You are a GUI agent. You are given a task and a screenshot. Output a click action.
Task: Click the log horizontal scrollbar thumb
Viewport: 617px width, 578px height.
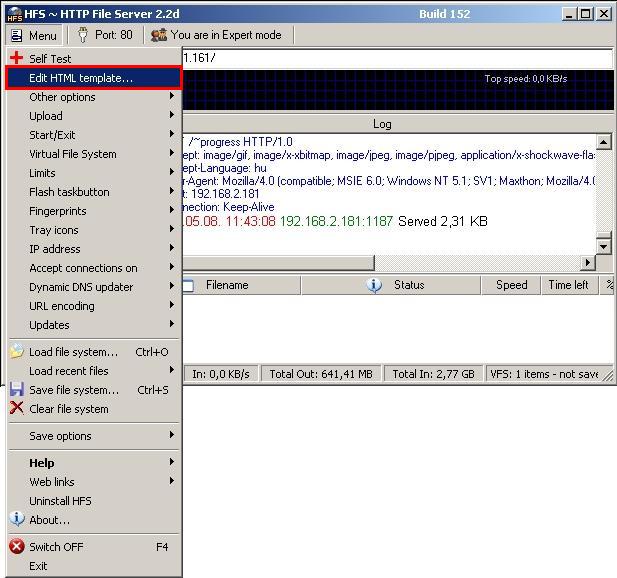279,262
